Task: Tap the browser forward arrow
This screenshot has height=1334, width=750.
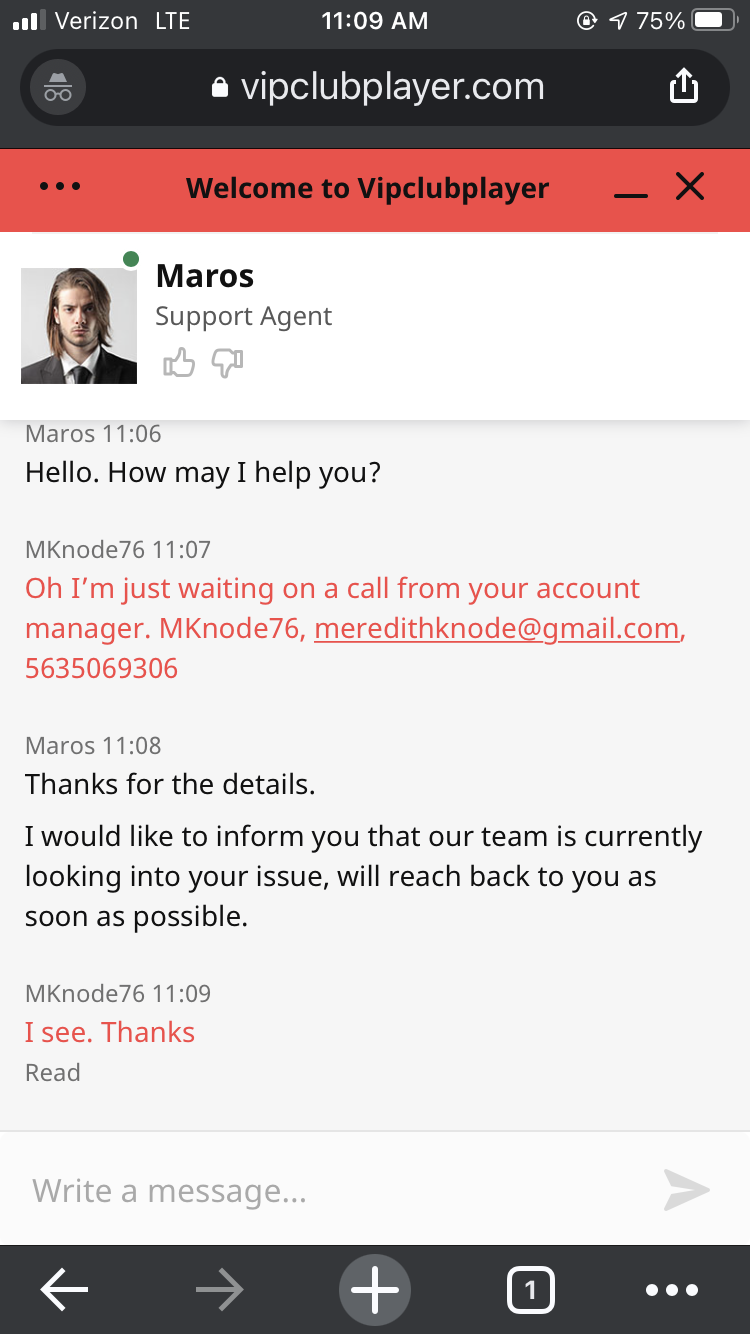Action: pyautogui.click(x=219, y=1291)
